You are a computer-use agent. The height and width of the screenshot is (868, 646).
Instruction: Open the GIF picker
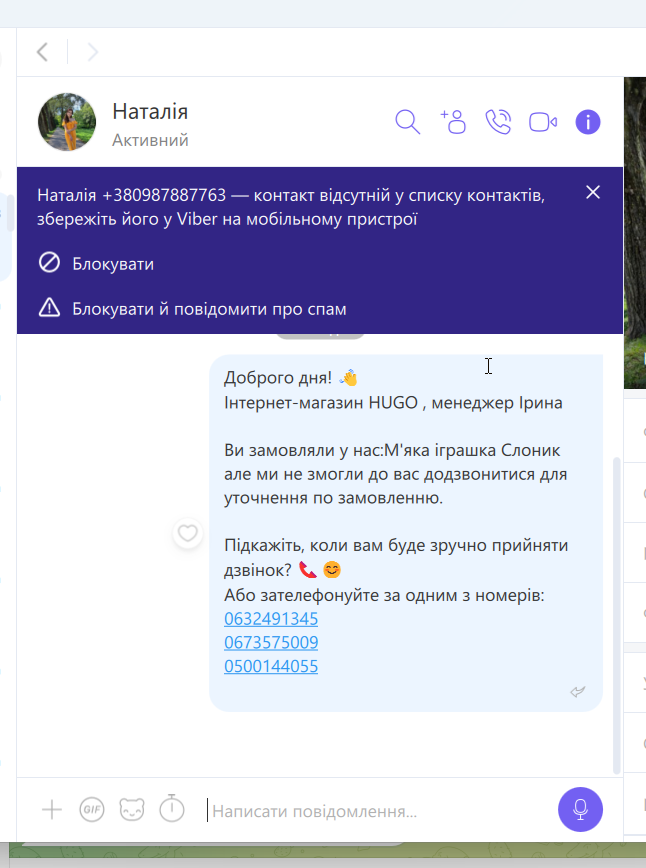(x=92, y=810)
